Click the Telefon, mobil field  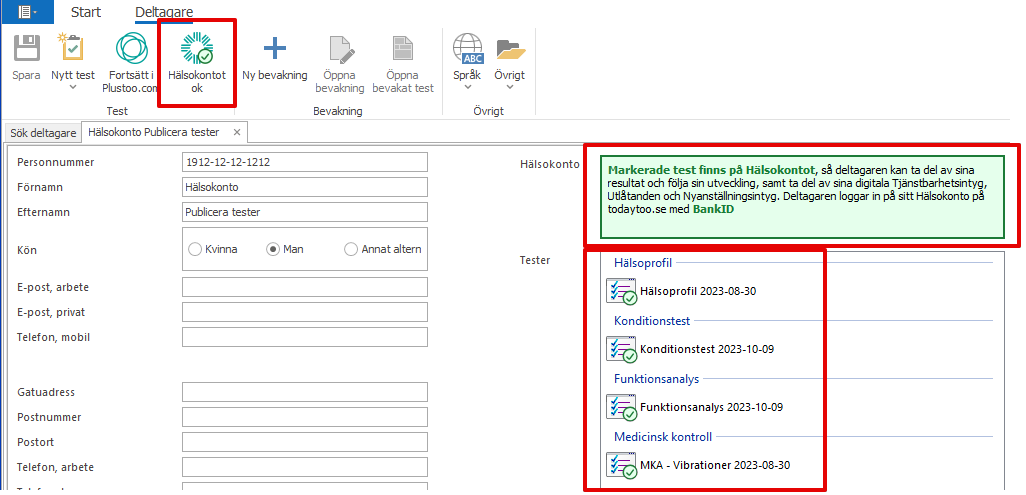tap(305, 337)
